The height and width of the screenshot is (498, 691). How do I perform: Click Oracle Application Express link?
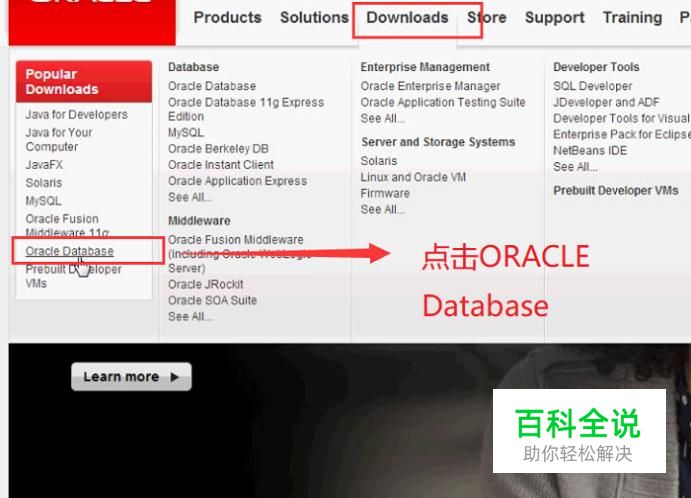pyautogui.click(x=237, y=181)
